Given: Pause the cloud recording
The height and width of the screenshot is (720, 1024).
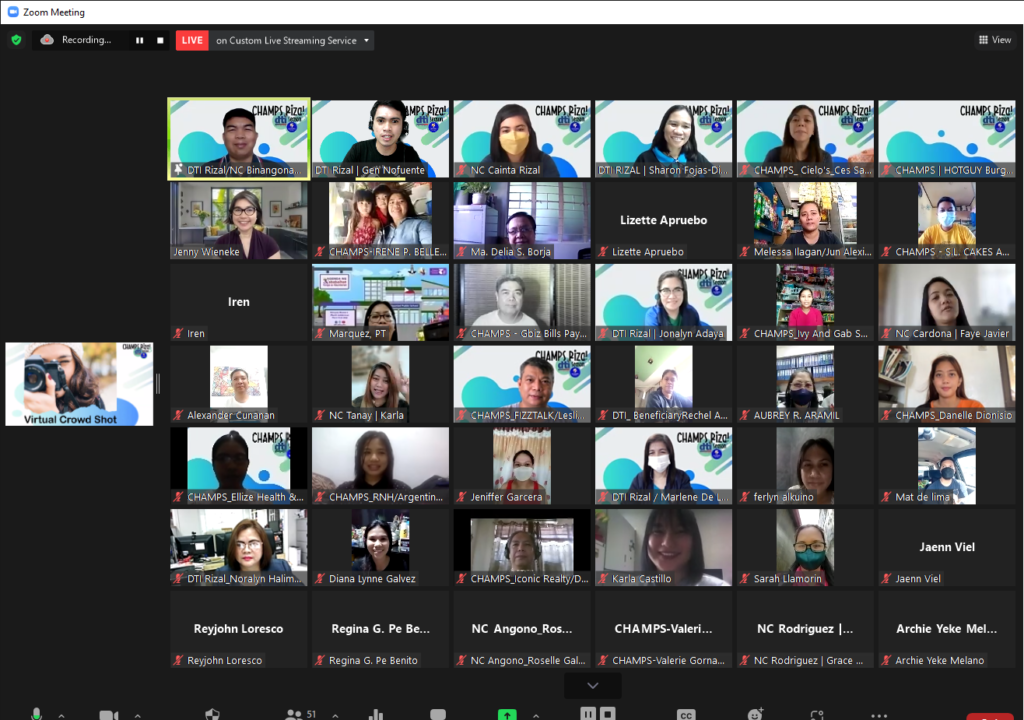Looking at the screenshot, I should (140, 40).
